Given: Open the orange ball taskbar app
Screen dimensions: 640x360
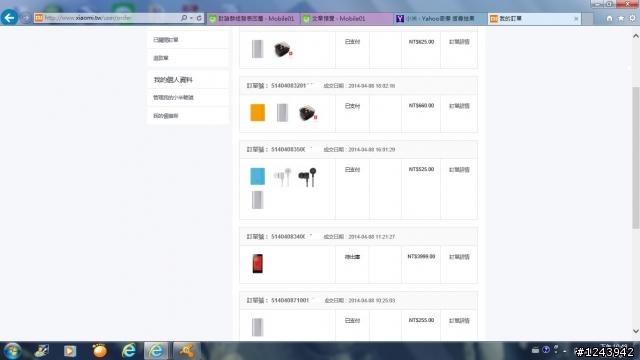Looking at the screenshot, I should pos(100,350).
